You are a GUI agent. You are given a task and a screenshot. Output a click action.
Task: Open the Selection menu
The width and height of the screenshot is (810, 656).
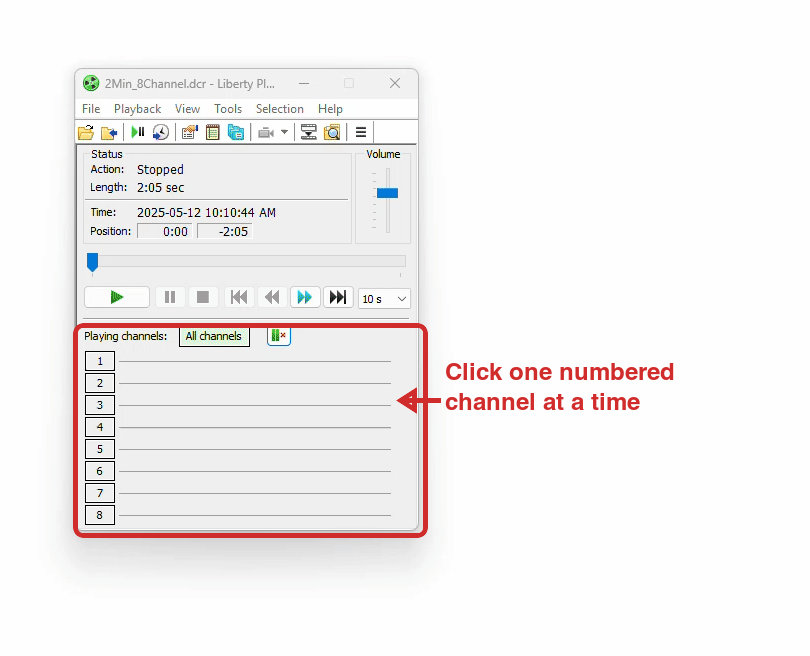tap(279, 109)
